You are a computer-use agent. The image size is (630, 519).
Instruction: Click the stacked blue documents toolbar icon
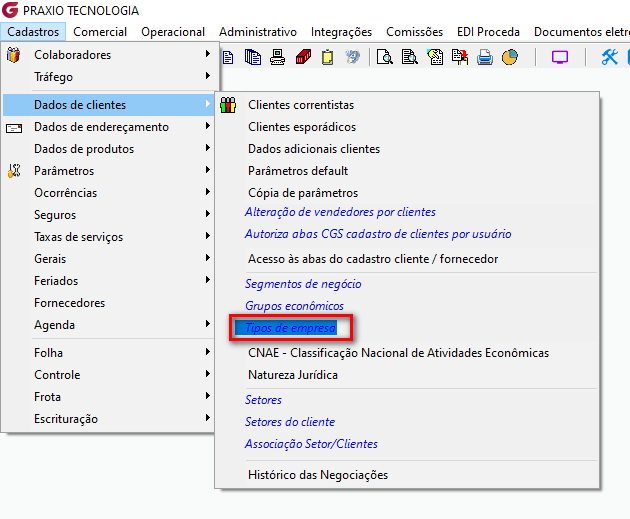click(253, 57)
